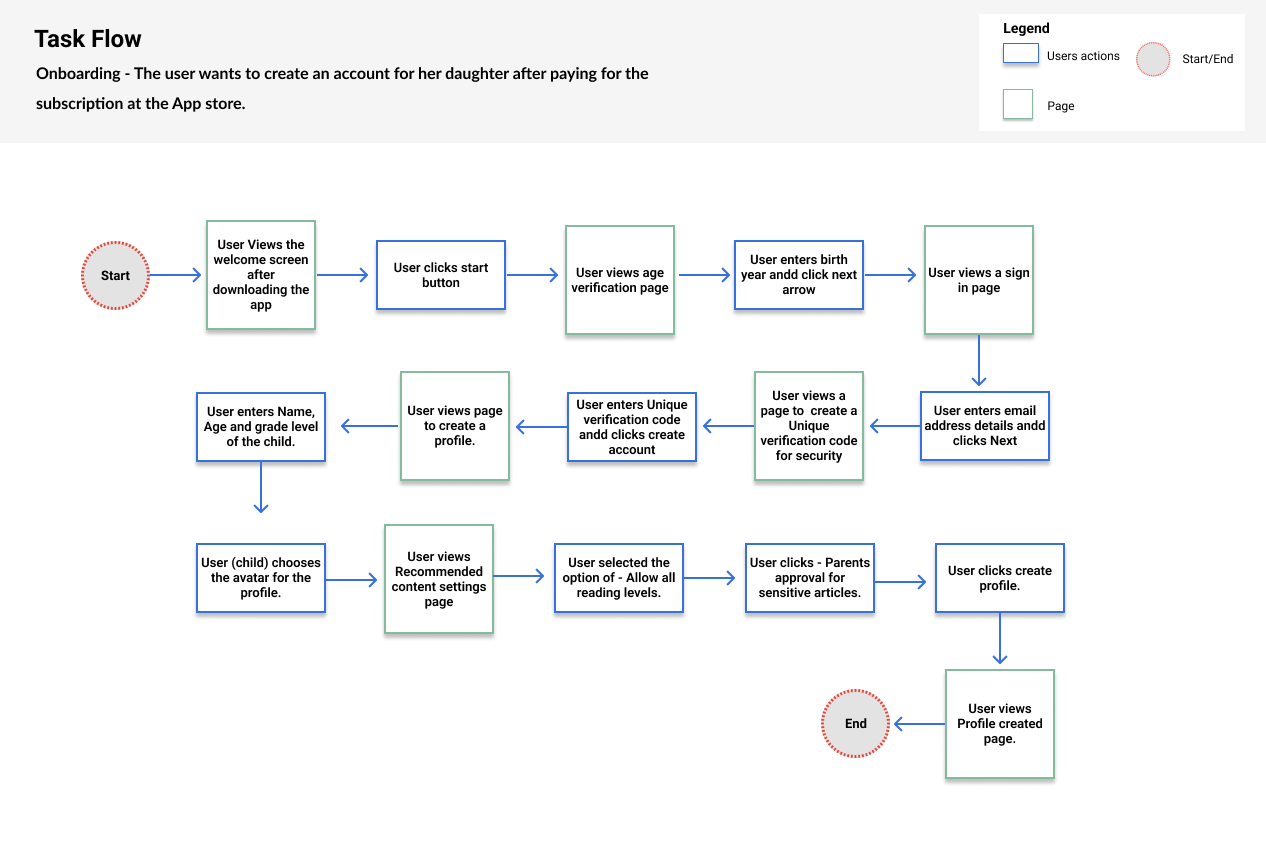Click arrow from email box to verification code page
1266x847 pixels.
coord(894,426)
